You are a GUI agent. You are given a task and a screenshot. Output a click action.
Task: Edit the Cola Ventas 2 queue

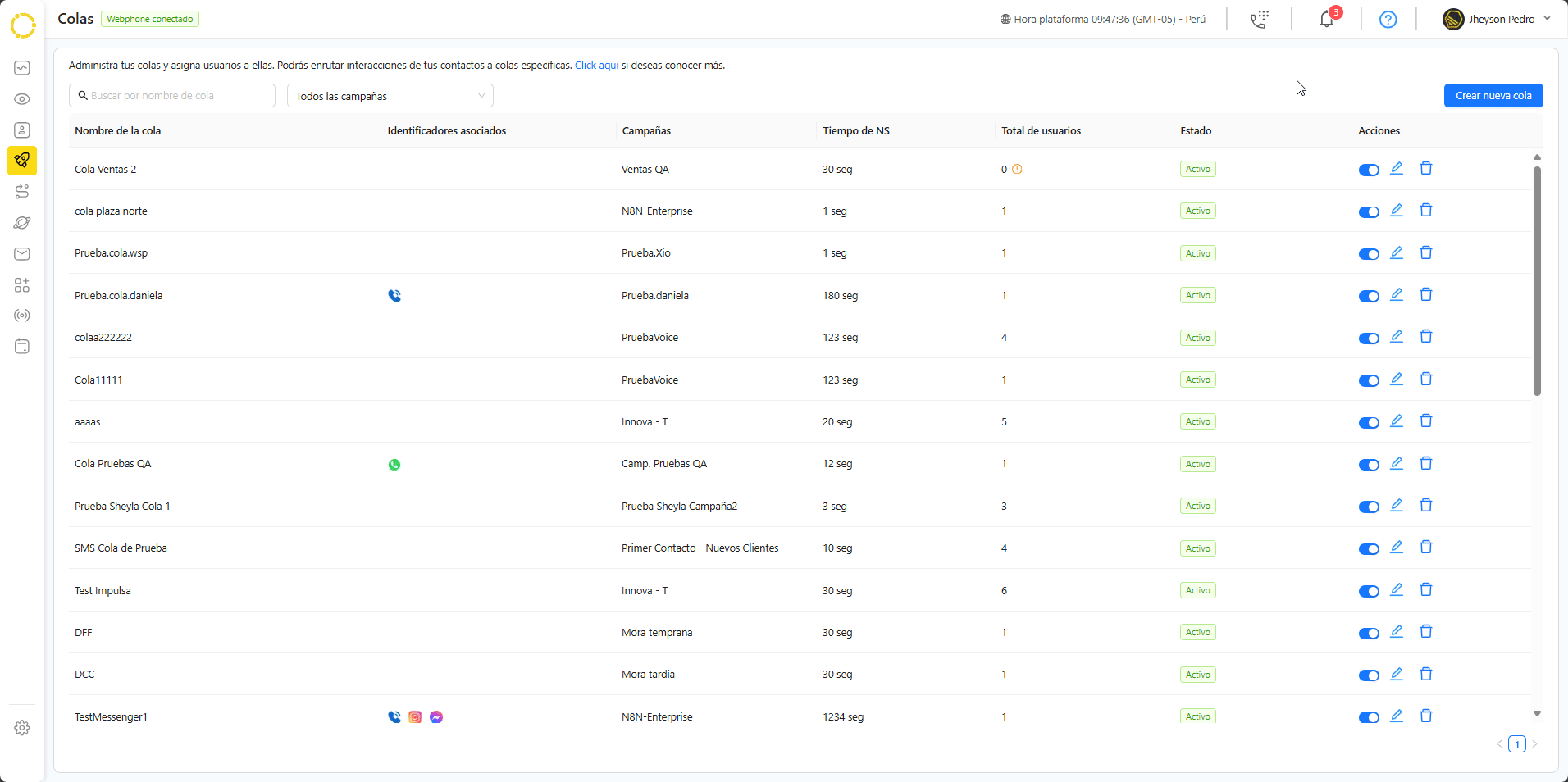[1397, 169]
